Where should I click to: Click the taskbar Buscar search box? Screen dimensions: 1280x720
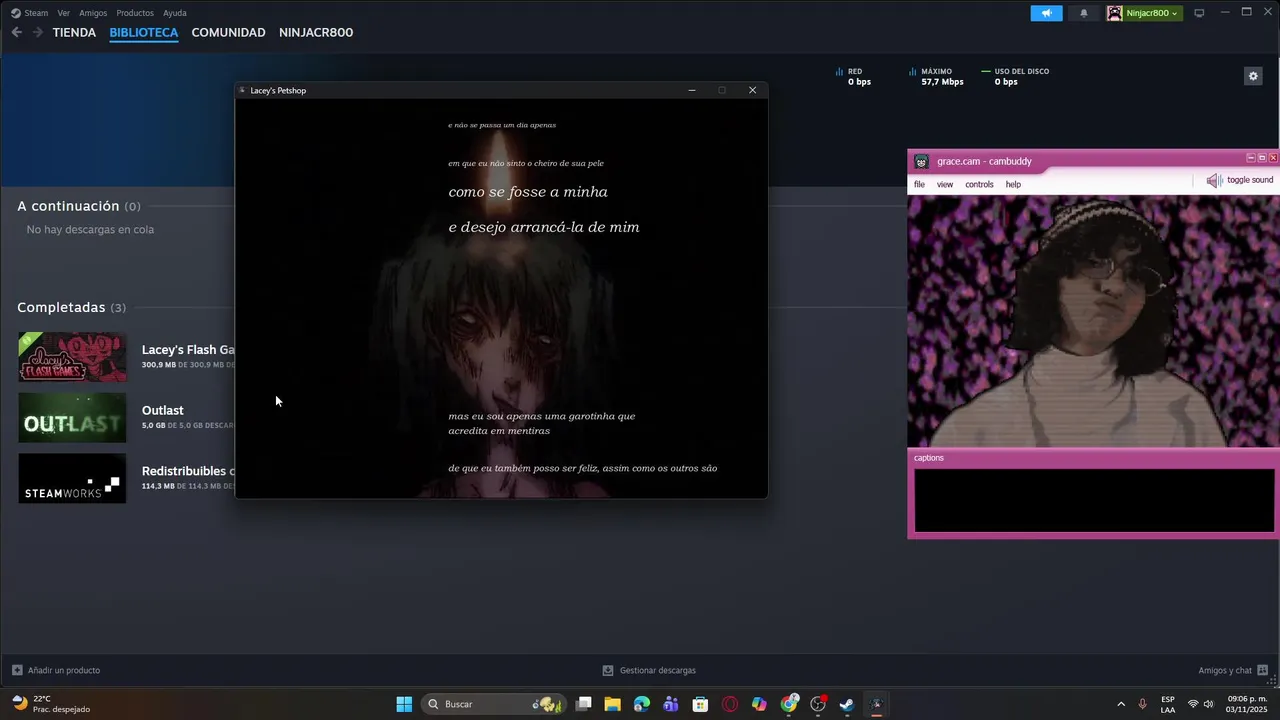(x=495, y=704)
